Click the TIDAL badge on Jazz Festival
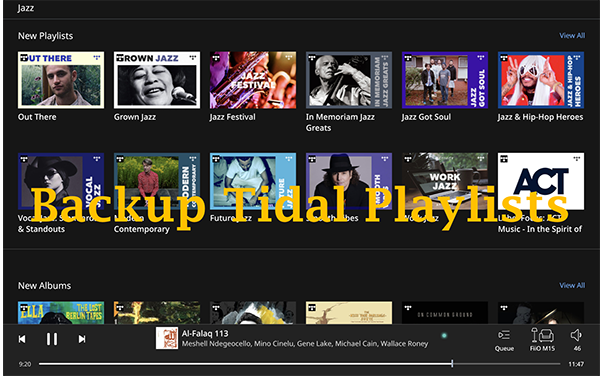 (216, 58)
